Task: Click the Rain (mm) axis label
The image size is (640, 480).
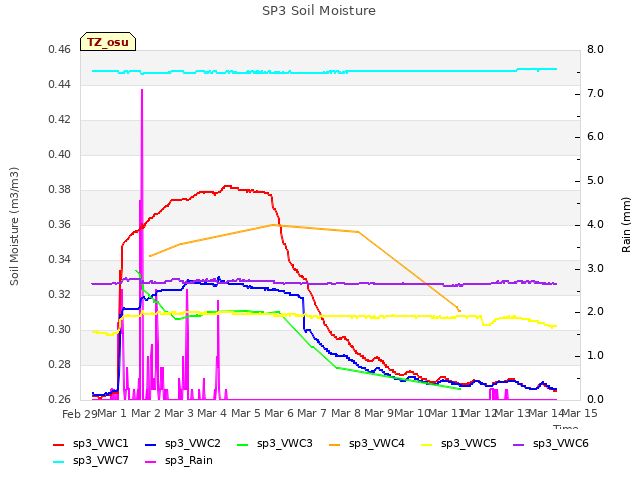Action: click(x=626, y=225)
